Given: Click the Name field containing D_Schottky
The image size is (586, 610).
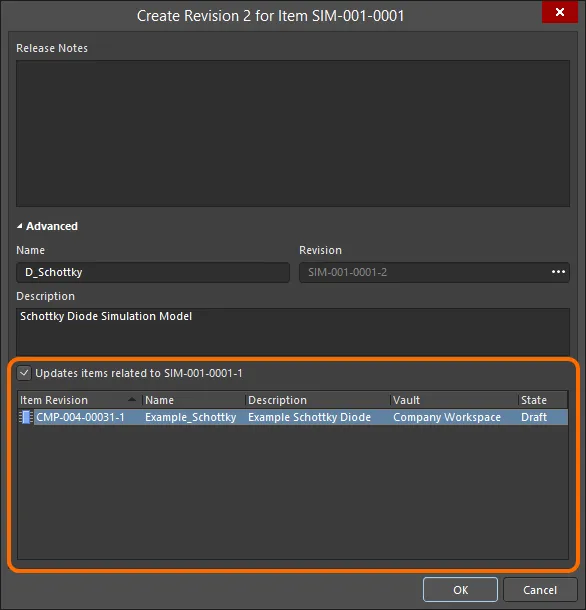Looking at the screenshot, I should (153, 272).
